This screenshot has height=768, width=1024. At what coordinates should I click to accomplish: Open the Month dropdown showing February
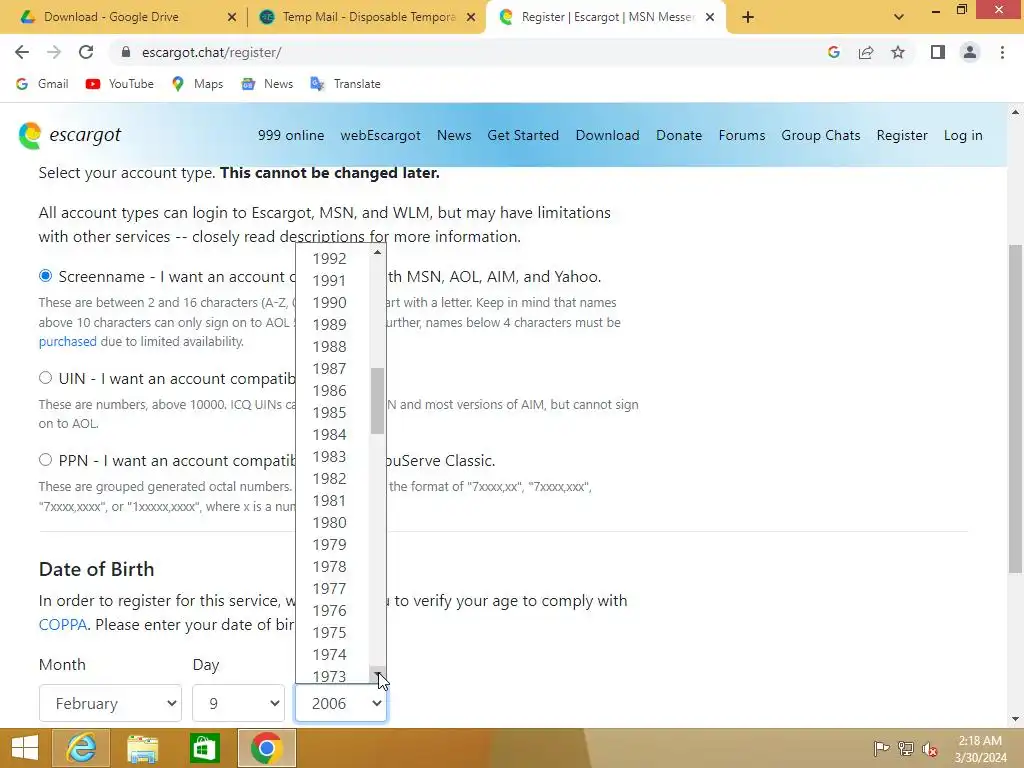[x=110, y=703]
